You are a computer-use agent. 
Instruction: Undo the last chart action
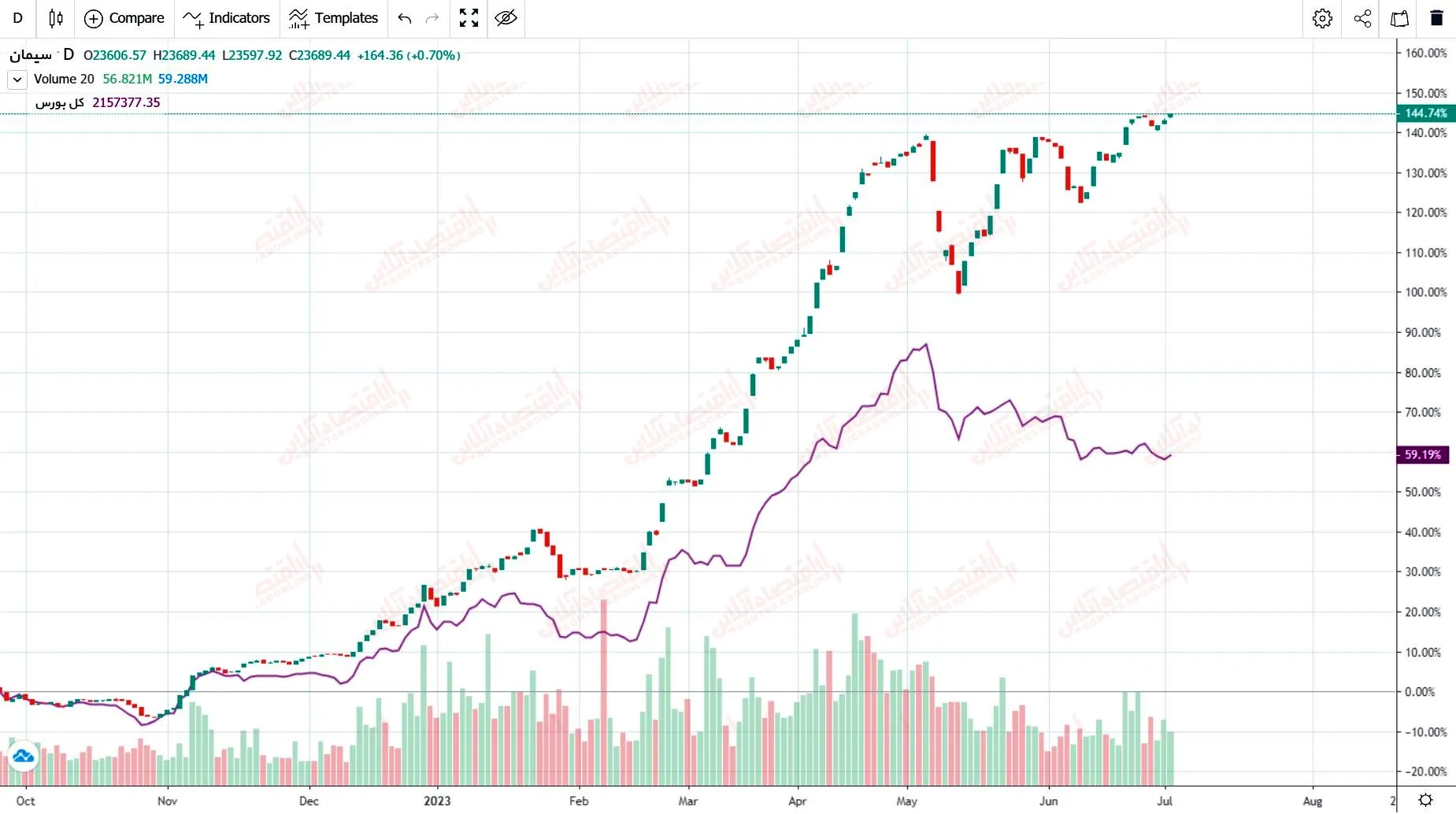pyautogui.click(x=405, y=18)
